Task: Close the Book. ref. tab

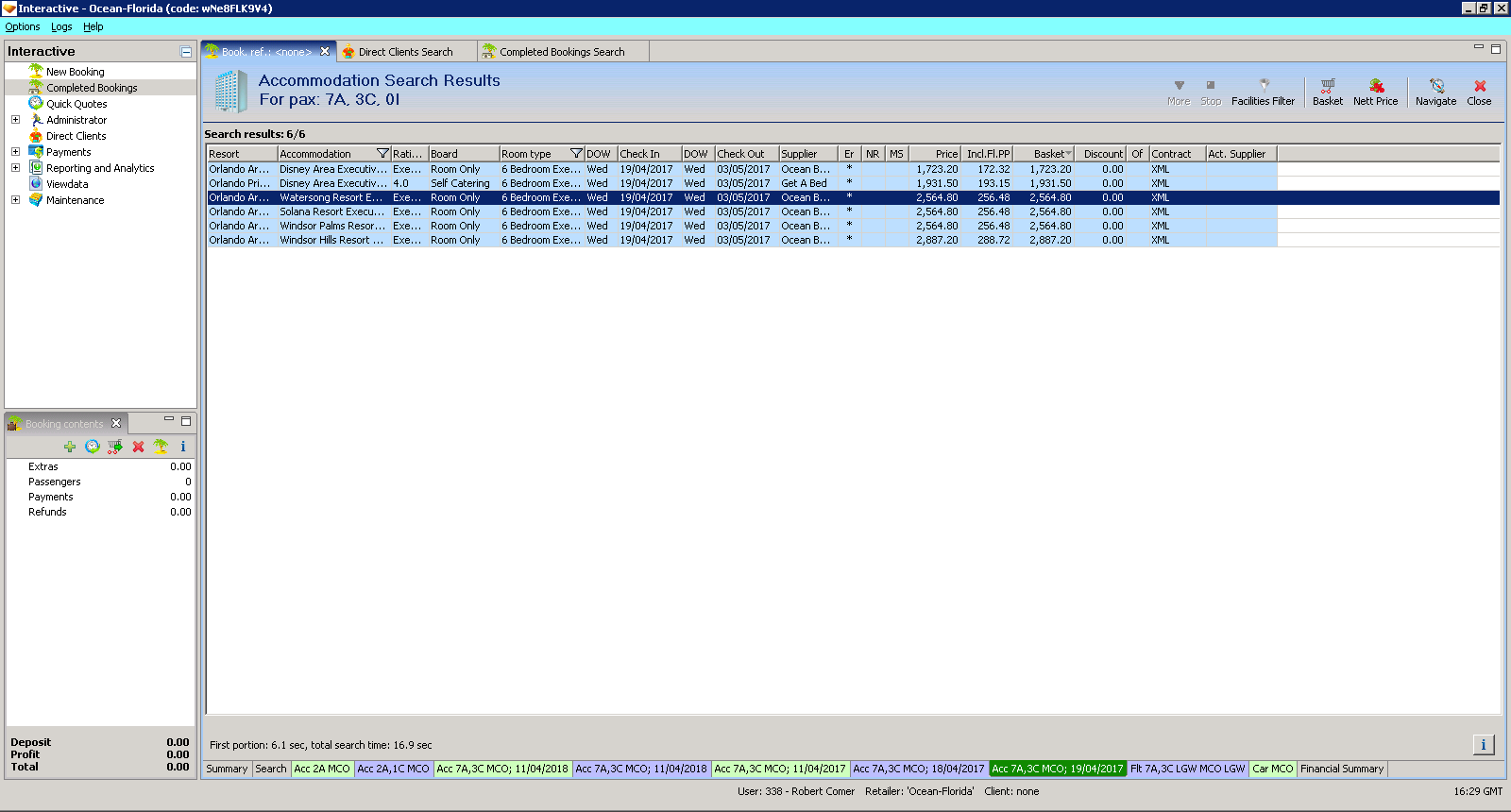Action: pyautogui.click(x=325, y=51)
